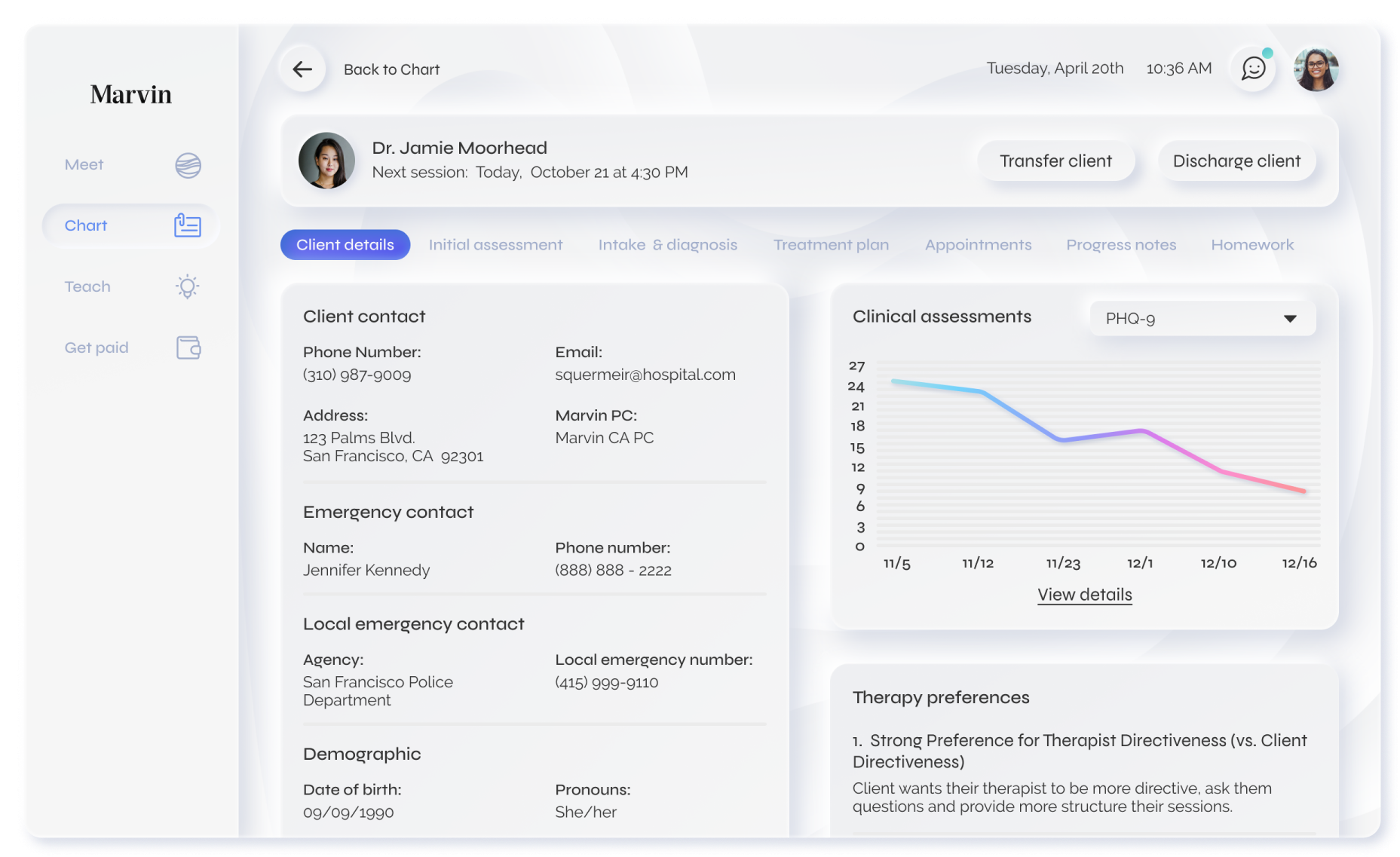The height and width of the screenshot is (857, 1400).
Task: Click the Discharge client button
Action: click(x=1236, y=161)
